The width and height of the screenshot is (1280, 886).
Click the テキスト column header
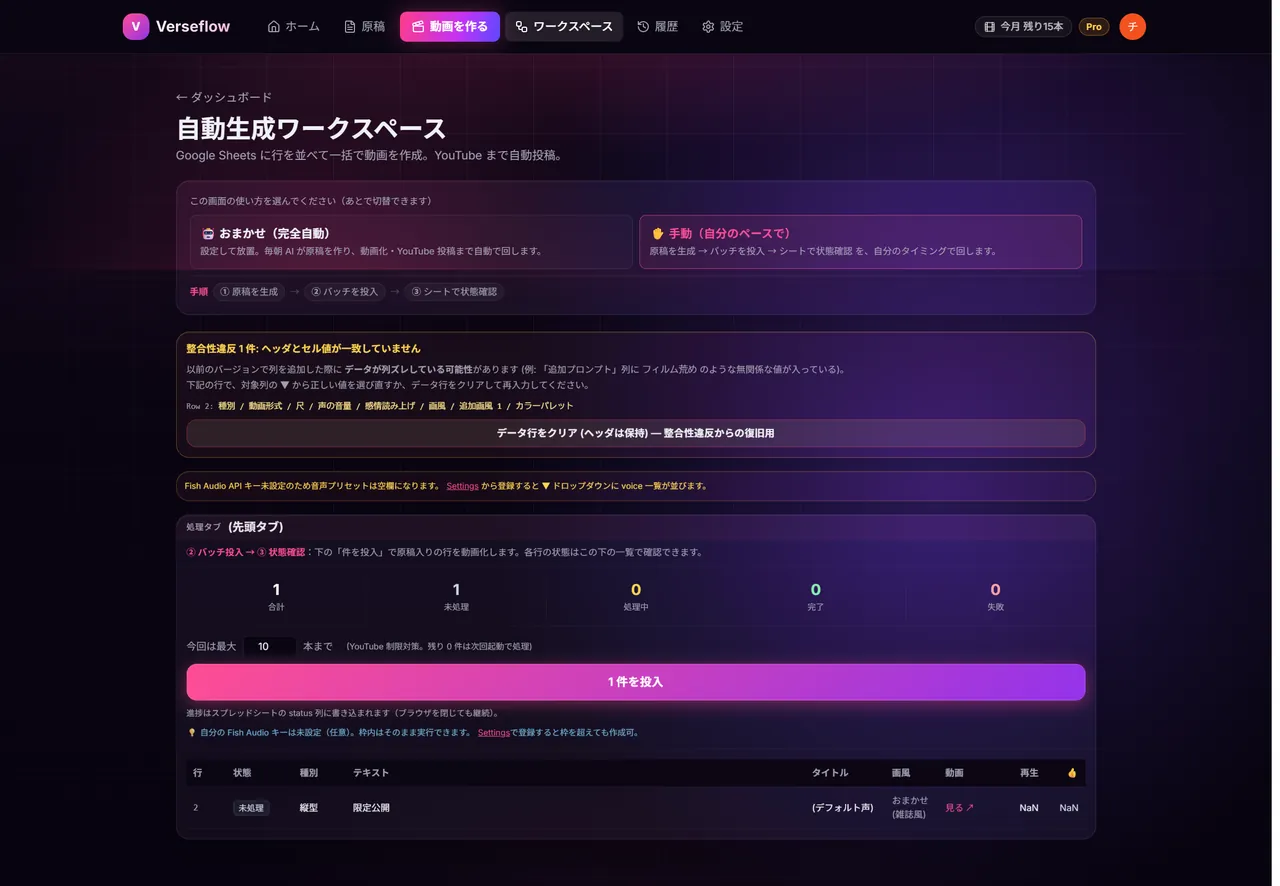pyautogui.click(x=371, y=773)
